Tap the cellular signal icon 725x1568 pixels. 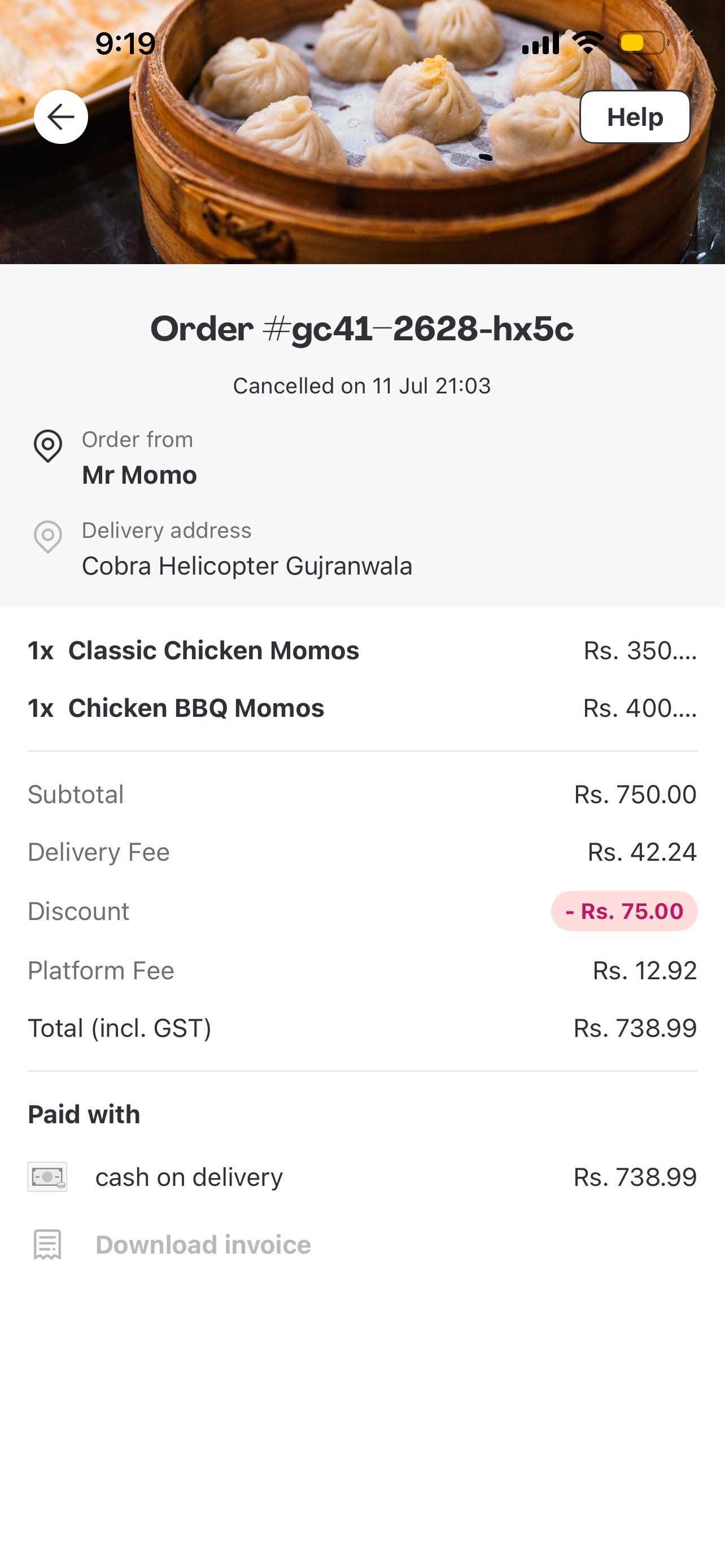540,43
